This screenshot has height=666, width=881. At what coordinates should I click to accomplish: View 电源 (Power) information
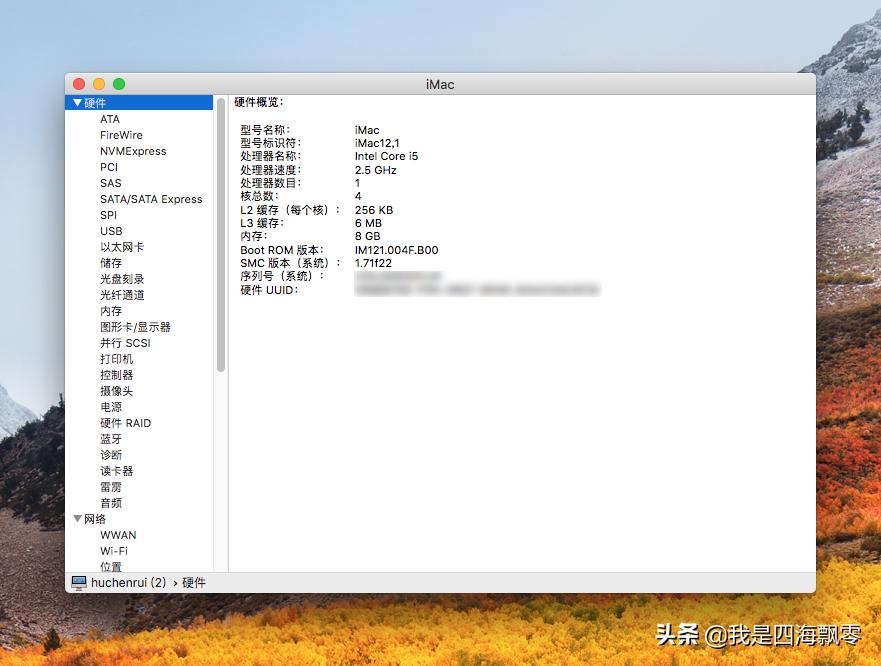click(110, 406)
